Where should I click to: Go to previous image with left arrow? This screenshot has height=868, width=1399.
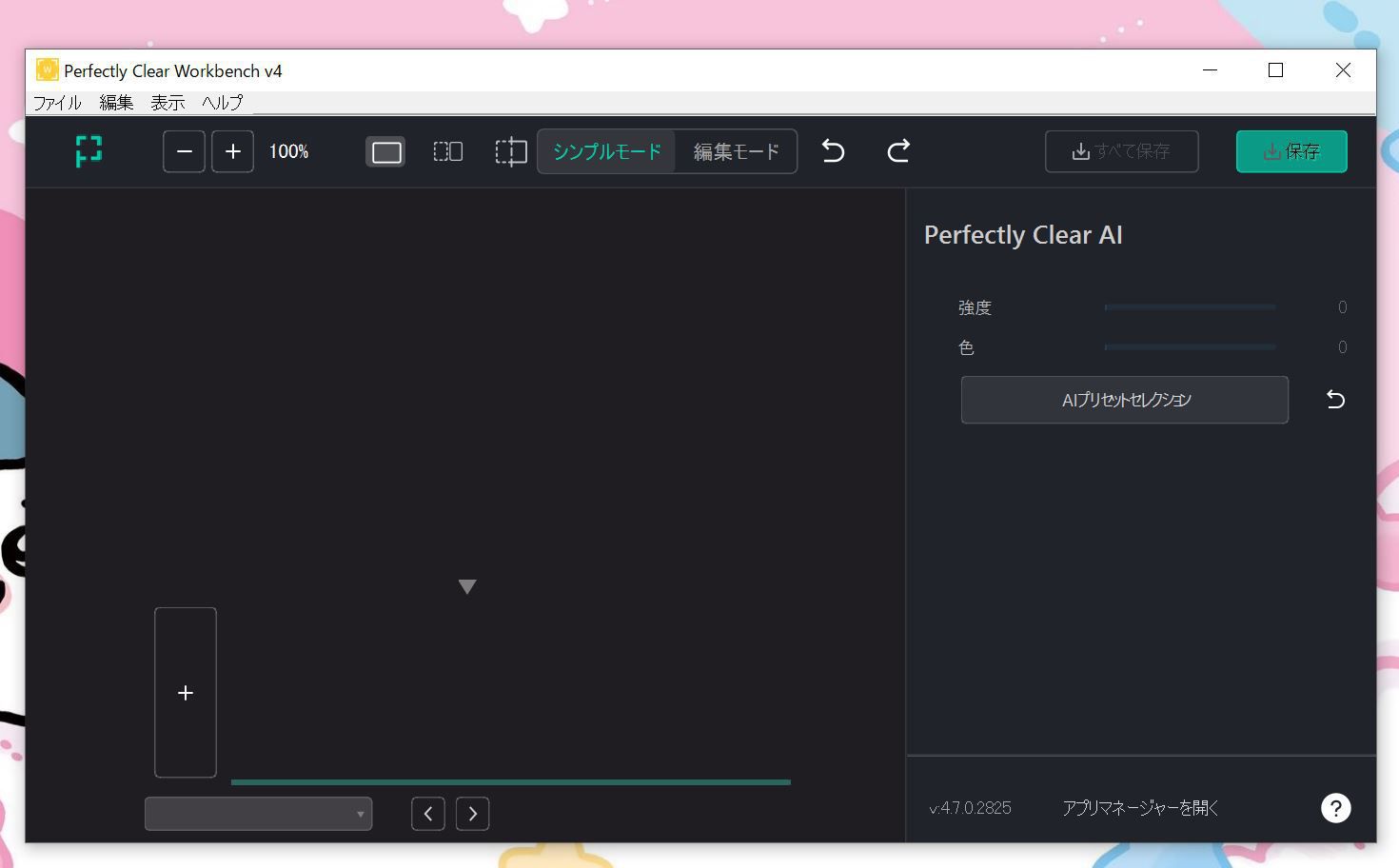(x=428, y=814)
